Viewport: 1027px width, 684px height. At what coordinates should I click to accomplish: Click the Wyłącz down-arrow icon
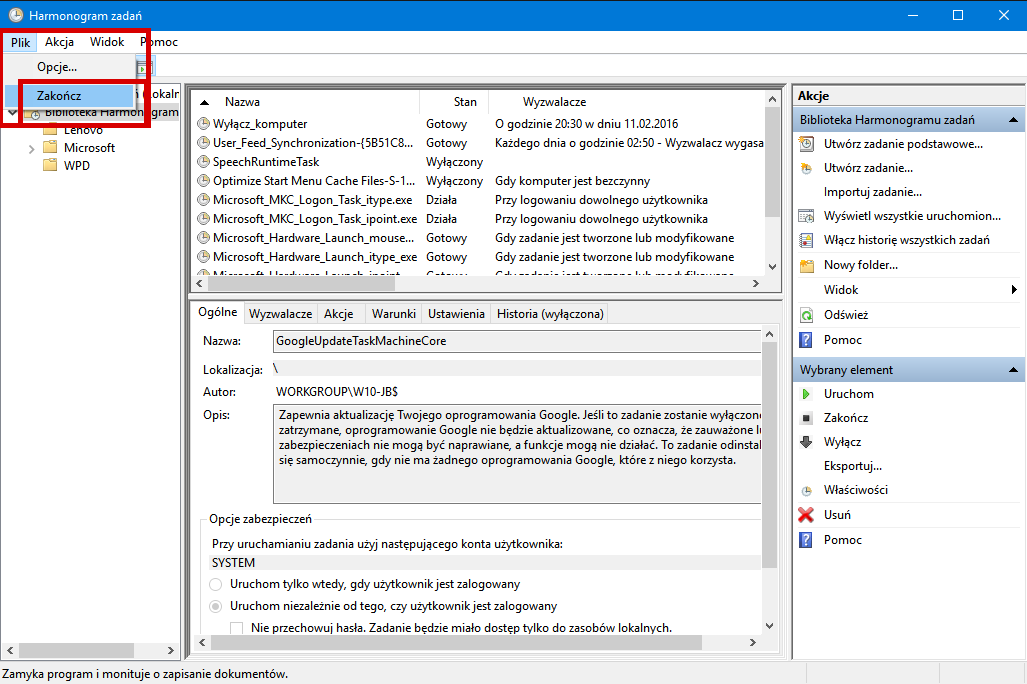[806, 442]
